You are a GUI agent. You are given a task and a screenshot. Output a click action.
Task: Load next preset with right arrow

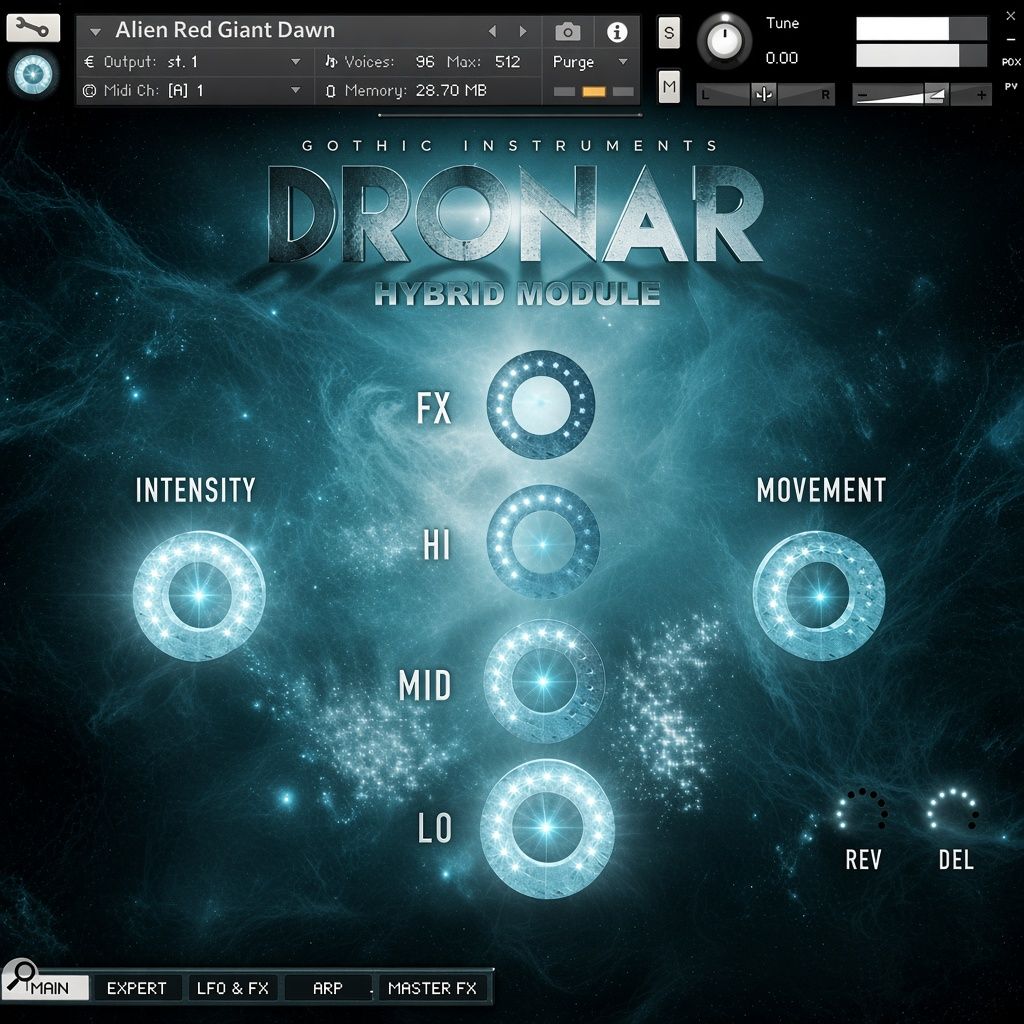(x=522, y=31)
